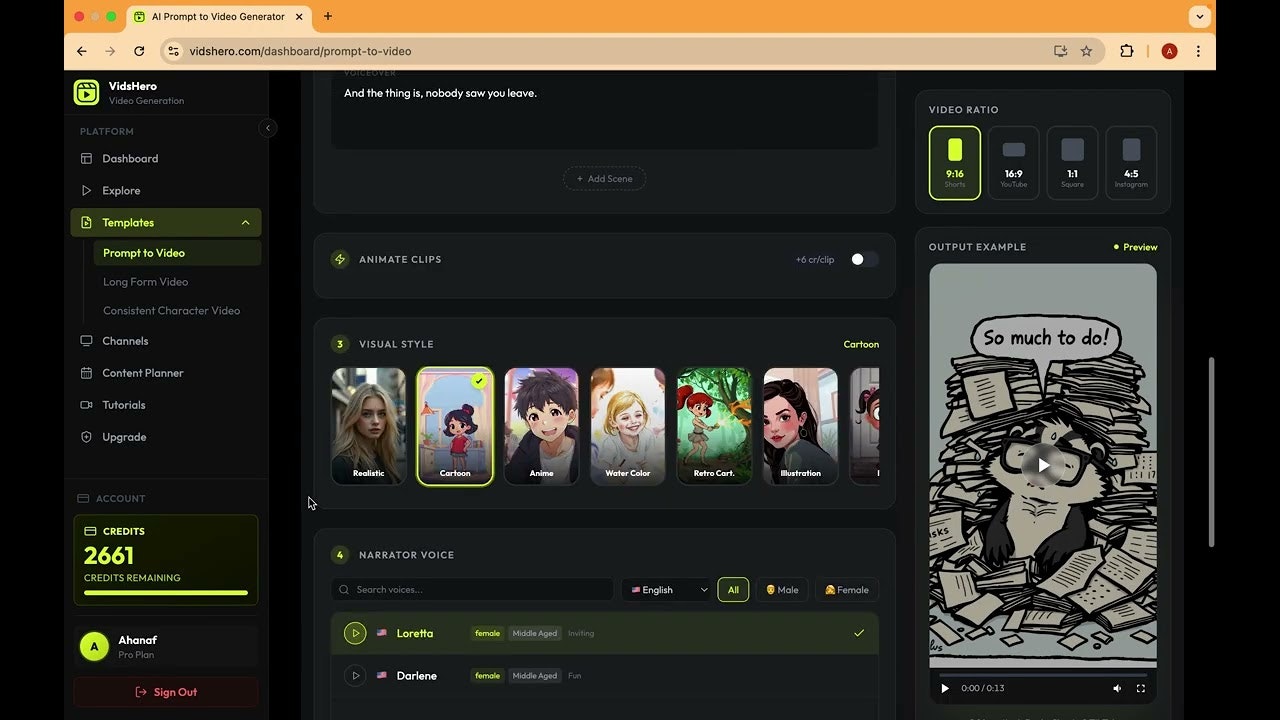Collapse the Templates section chevron
Screen dimensions: 1280x720
tap(245, 222)
